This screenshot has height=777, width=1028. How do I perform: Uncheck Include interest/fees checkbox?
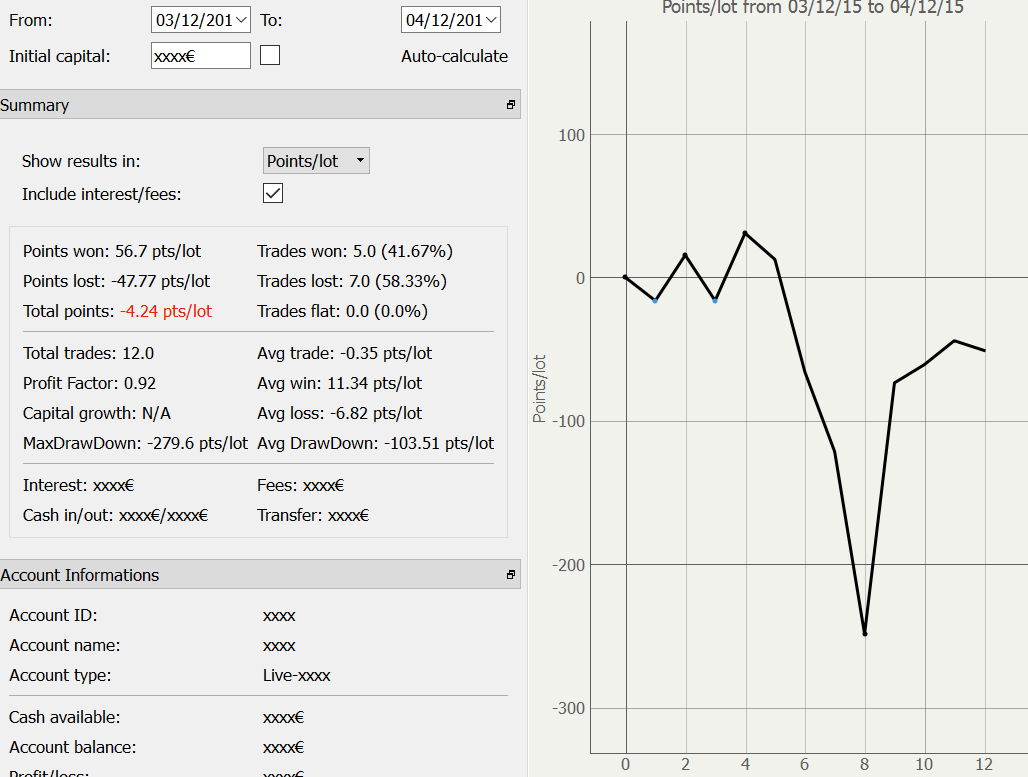(273, 194)
